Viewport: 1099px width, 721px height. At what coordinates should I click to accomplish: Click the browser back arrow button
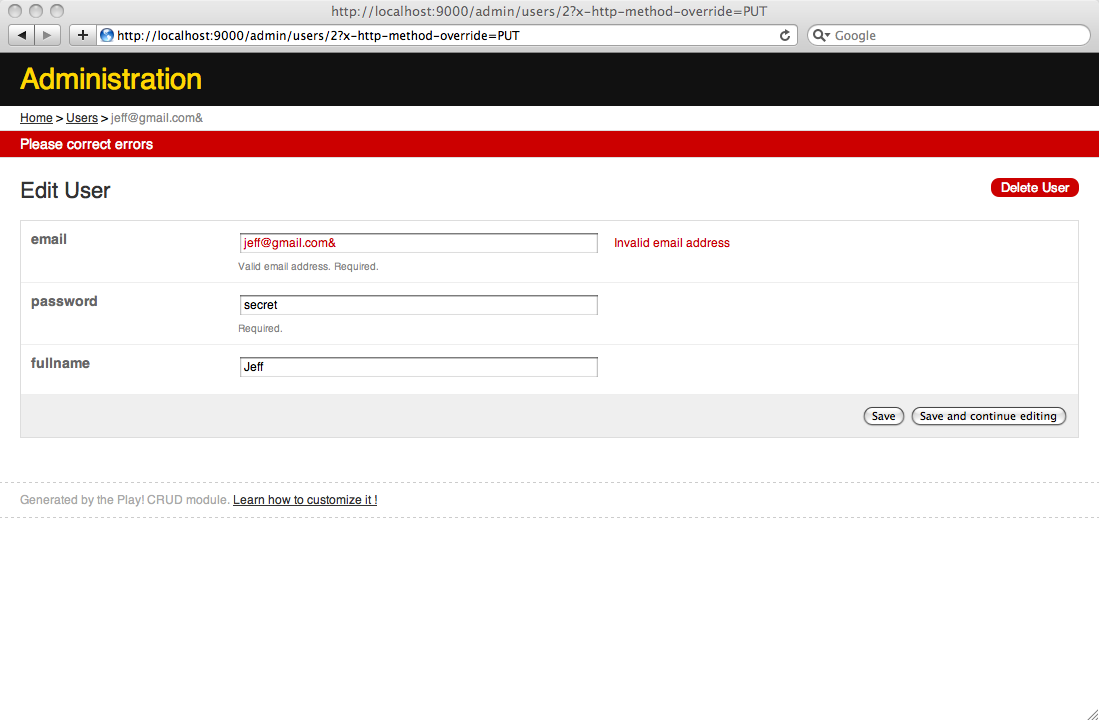click(x=22, y=35)
